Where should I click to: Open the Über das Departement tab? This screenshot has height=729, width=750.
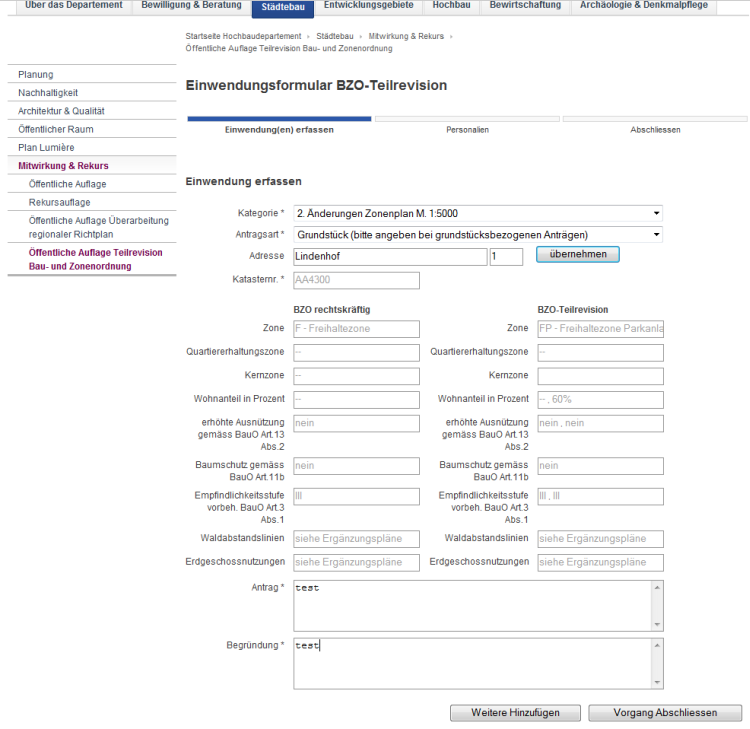74,6
